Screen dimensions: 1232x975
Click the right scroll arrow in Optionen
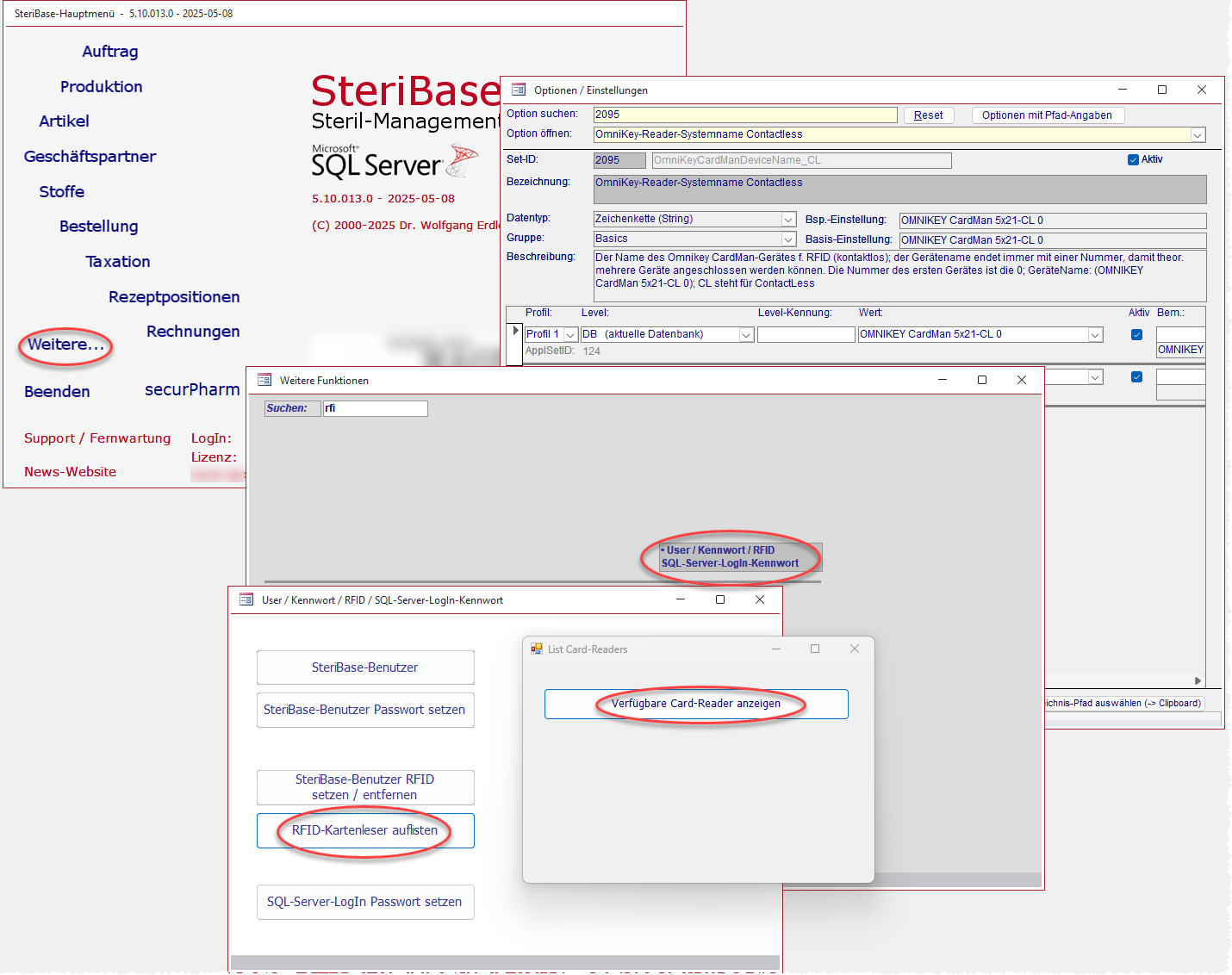click(x=1198, y=681)
